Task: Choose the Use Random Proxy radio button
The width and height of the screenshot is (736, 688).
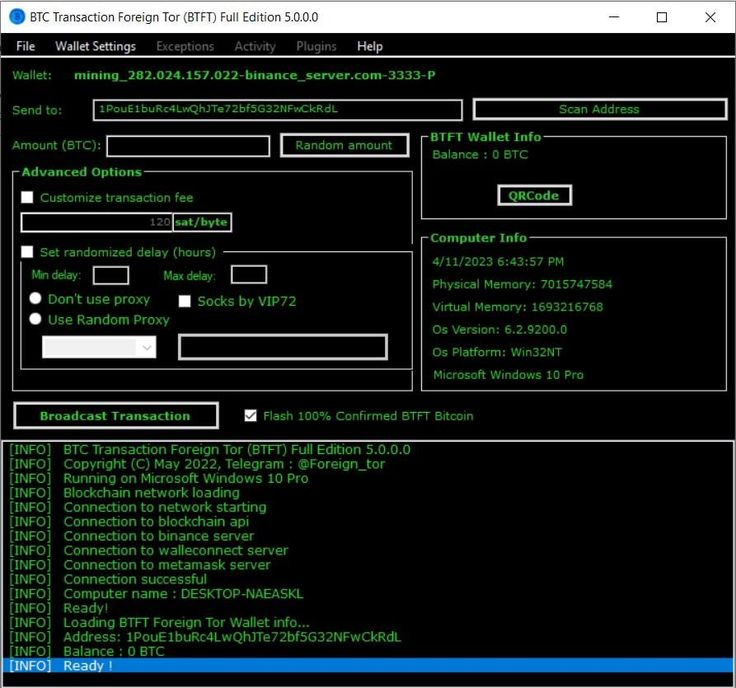Action: coord(36,319)
